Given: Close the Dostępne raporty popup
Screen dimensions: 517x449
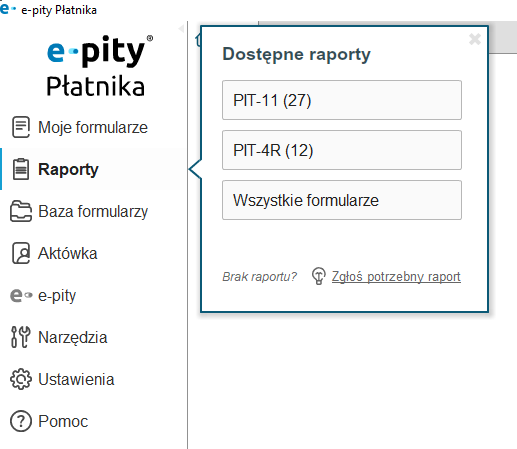Looking at the screenshot, I should tap(475, 39).
